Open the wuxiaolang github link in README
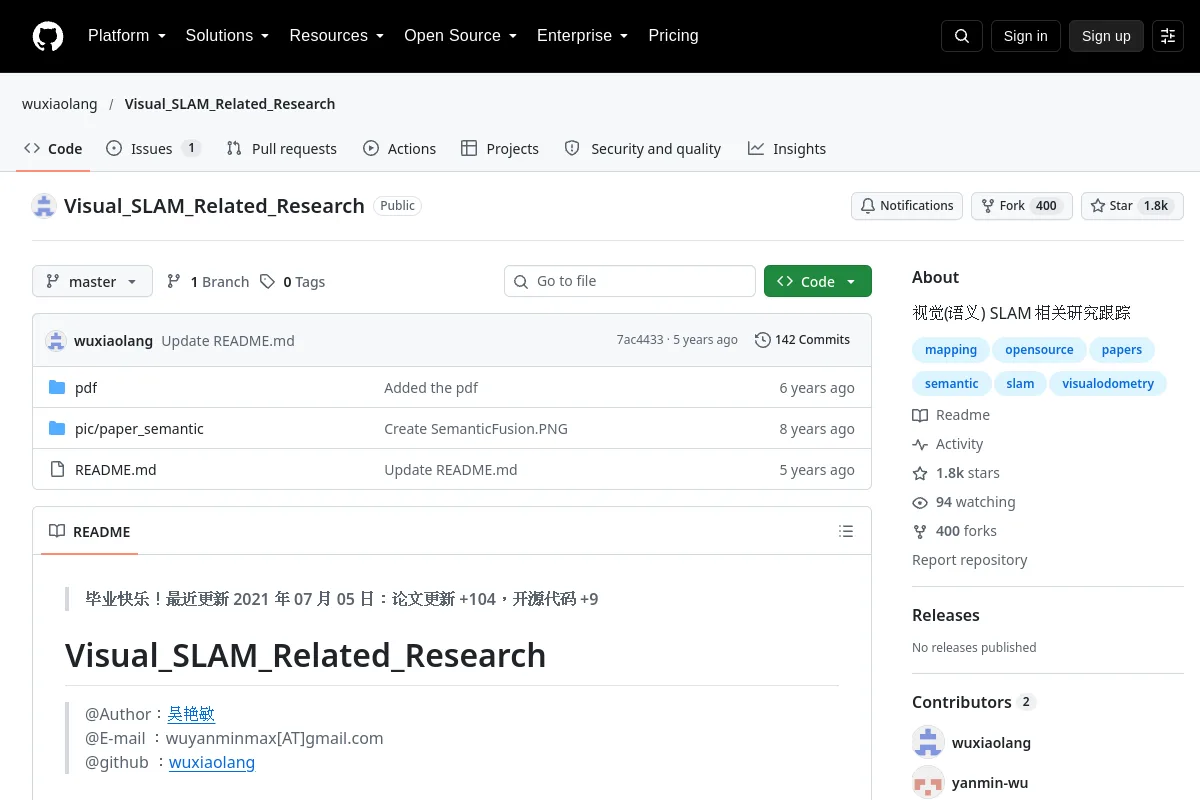 pos(212,762)
